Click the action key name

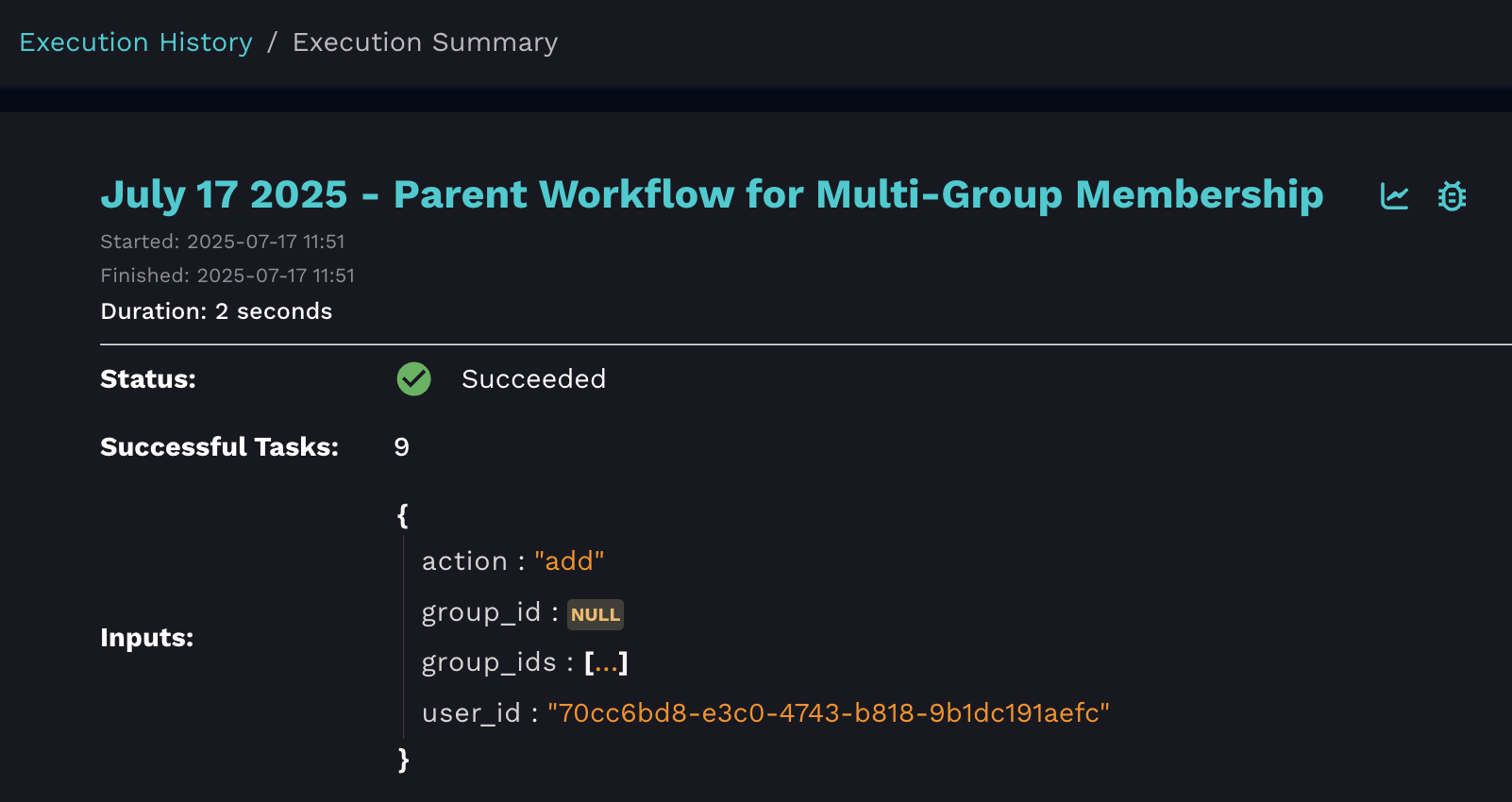[464, 561]
